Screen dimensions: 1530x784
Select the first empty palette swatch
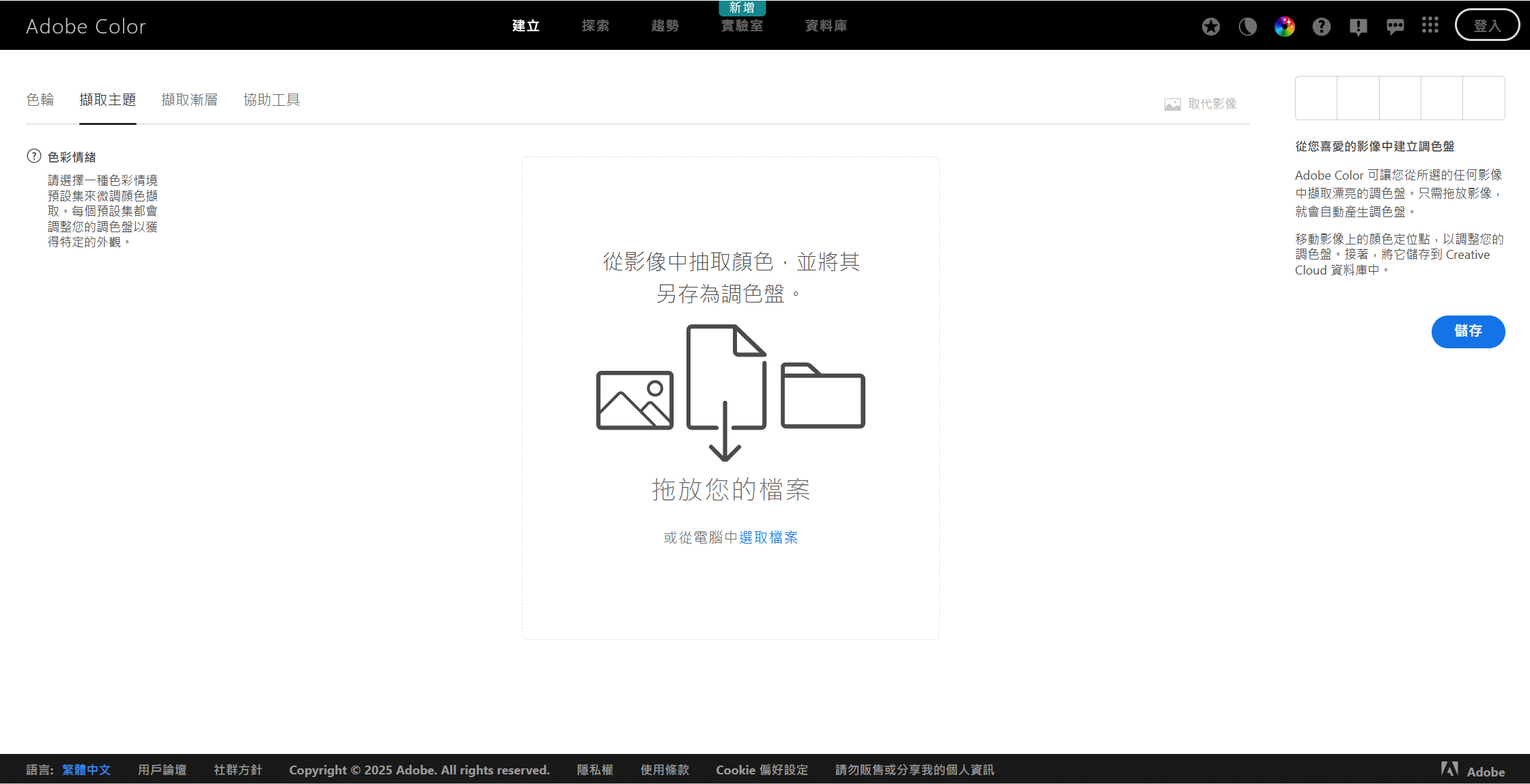(x=1316, y=98)
